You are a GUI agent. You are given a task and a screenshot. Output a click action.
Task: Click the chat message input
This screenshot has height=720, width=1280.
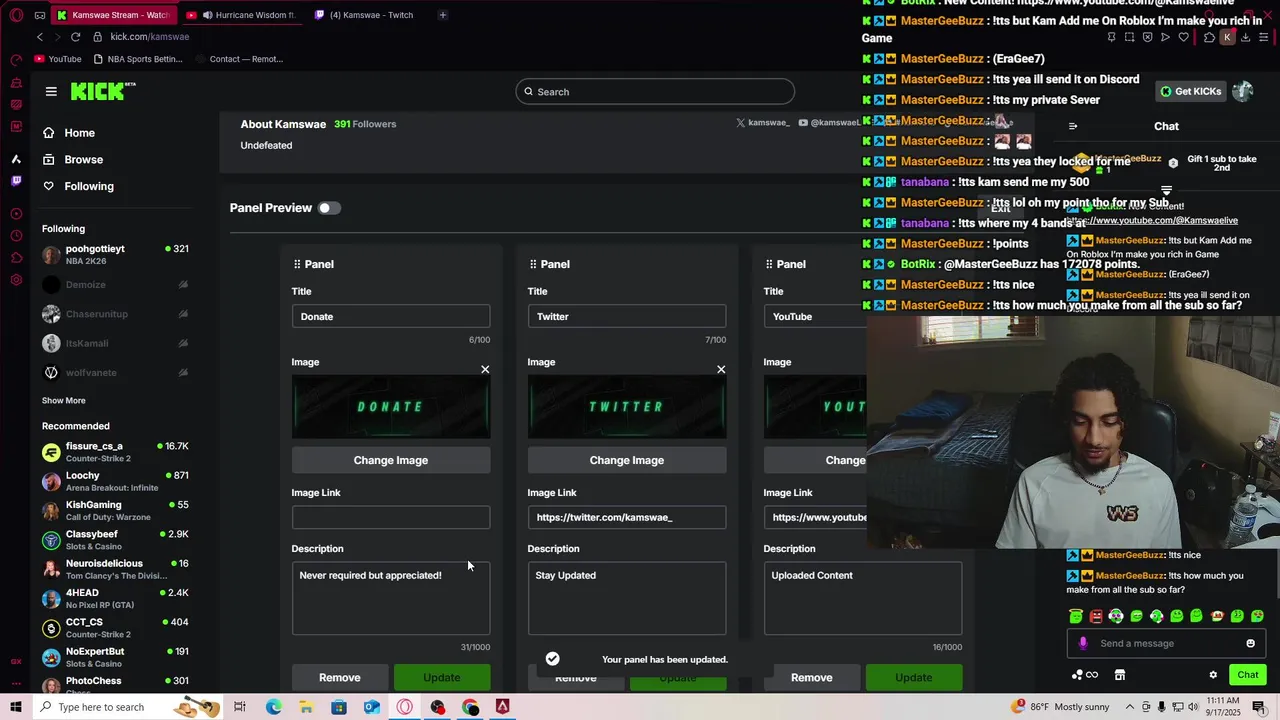tap(1167, 644)
